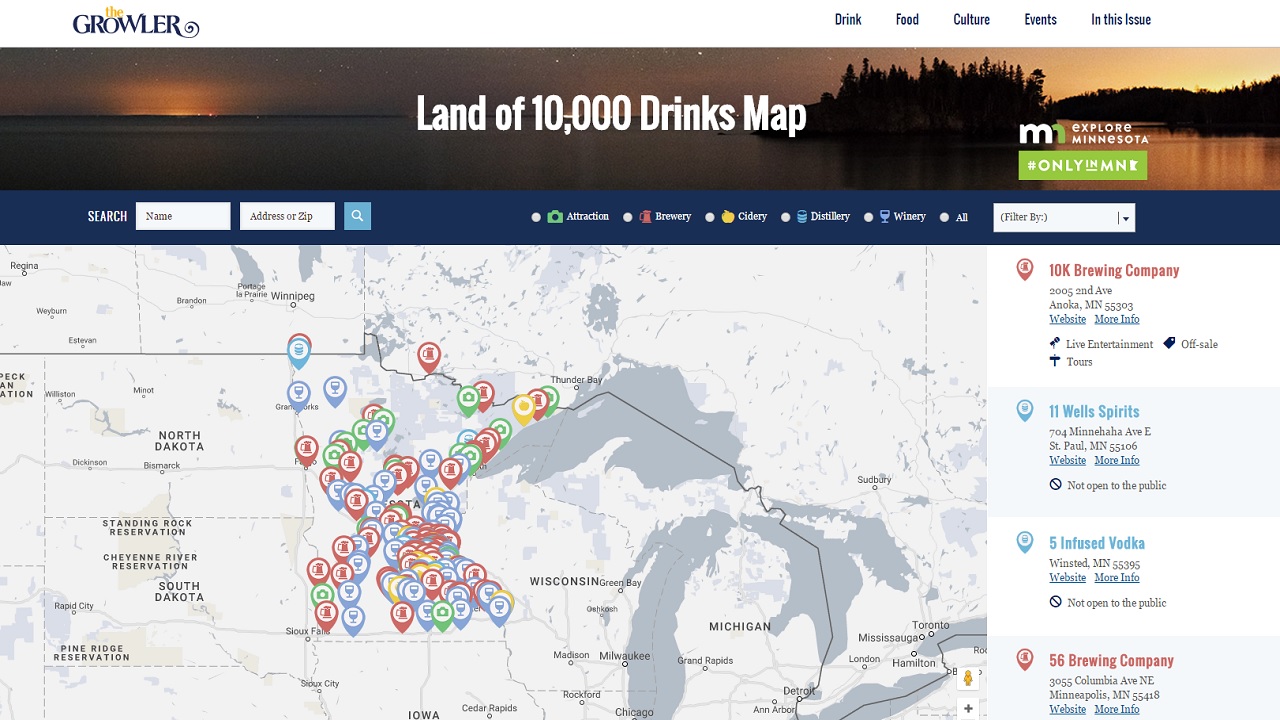Select the wine glass Winery icon
This screenshot has width=1280, height=720.
pos(885,216)
